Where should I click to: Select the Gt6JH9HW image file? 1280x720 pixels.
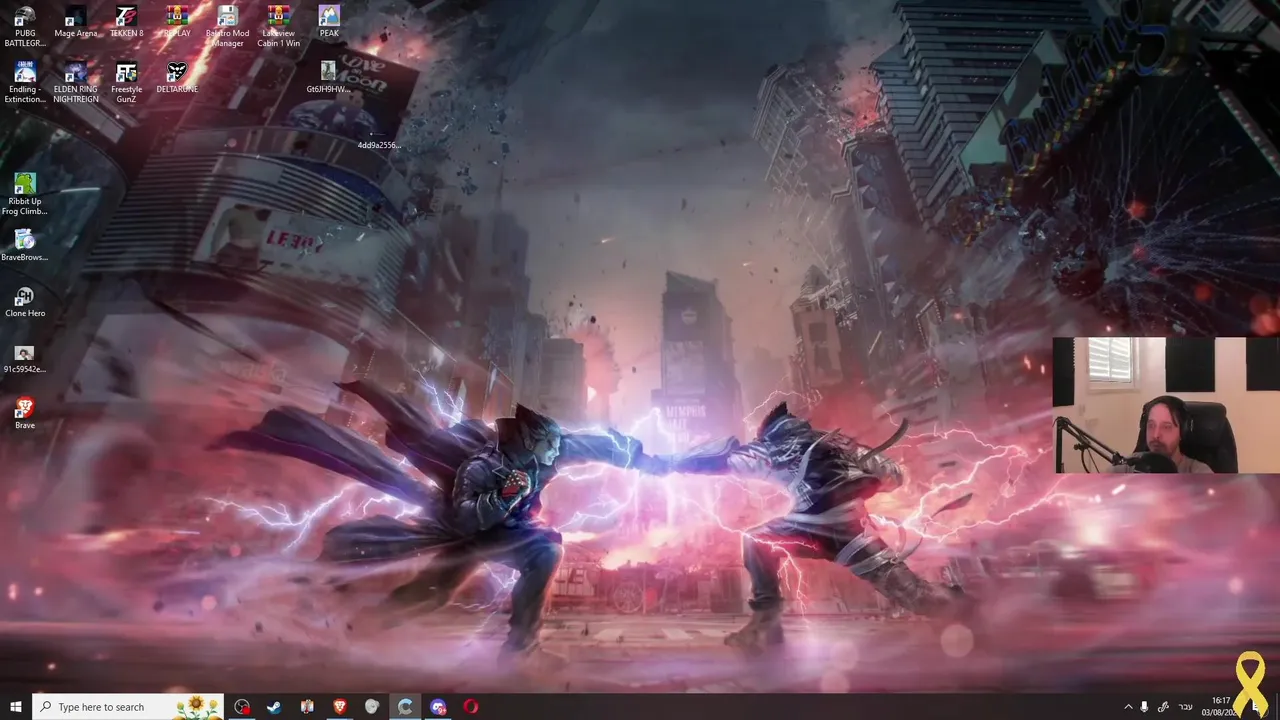pyautogui.click(x=328, y=78)
